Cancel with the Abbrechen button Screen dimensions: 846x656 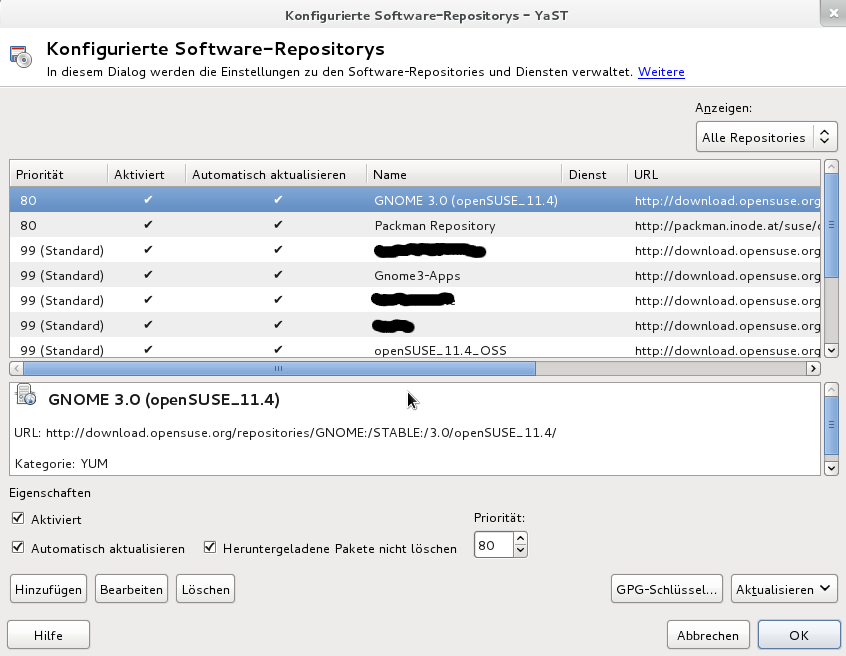click(708, 635)
